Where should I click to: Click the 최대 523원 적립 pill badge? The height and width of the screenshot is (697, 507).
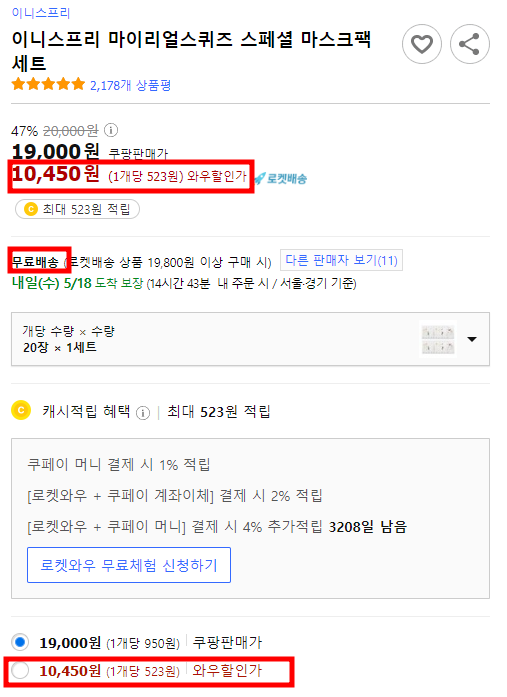pyautogui.click(x=77, y=209)
